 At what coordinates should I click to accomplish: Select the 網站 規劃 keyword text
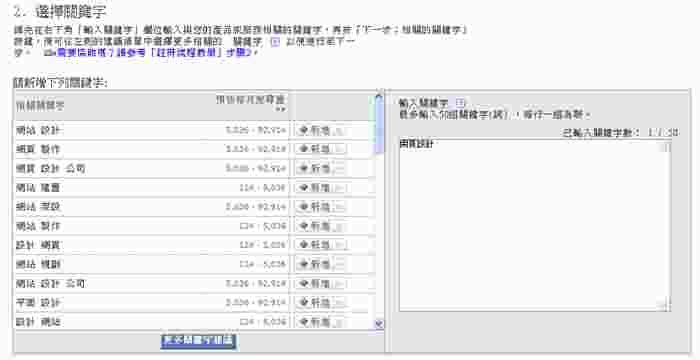pyautogui.click(x=39, y=264)
